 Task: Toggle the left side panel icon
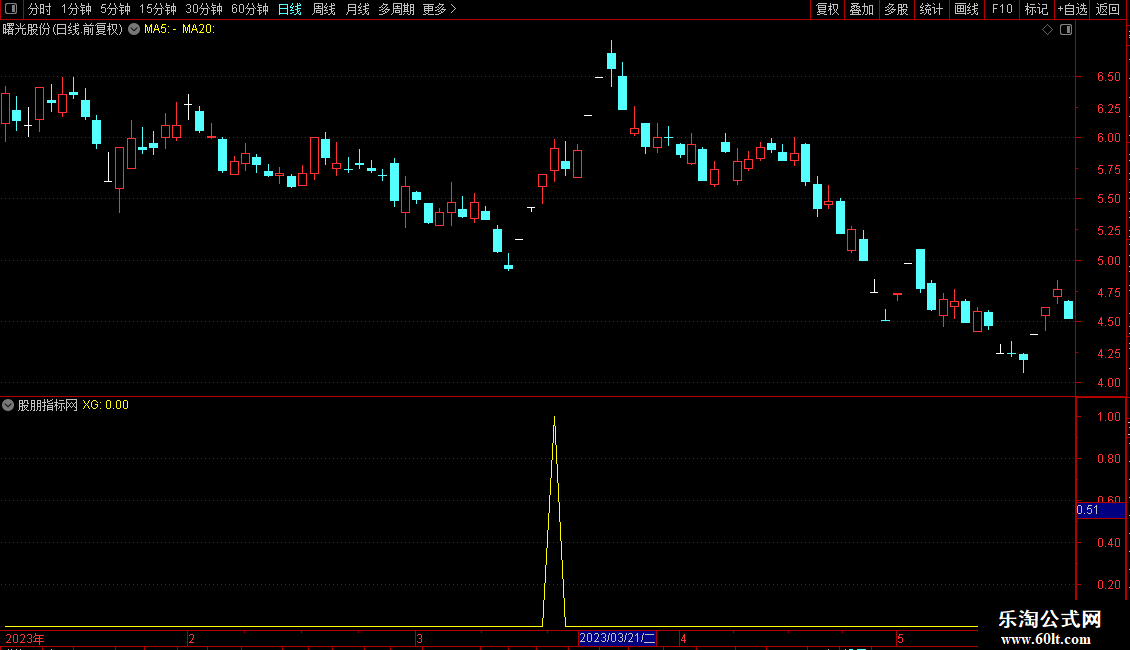(x=11, y=9)
